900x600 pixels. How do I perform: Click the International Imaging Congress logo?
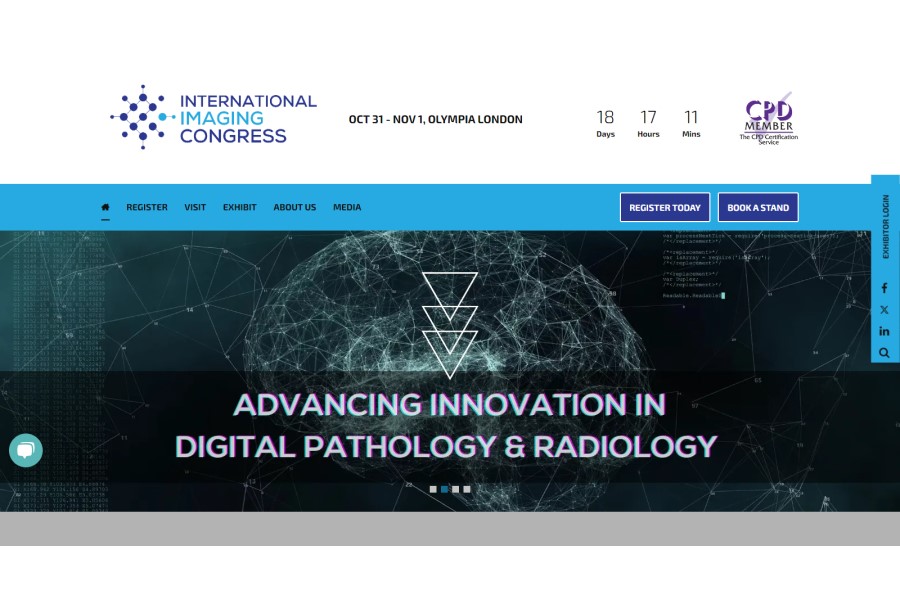(x=213, y=117)
